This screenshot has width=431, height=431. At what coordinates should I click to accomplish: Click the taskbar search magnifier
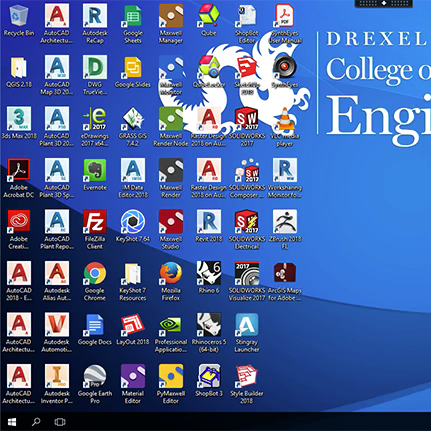[x=36, y=422]
